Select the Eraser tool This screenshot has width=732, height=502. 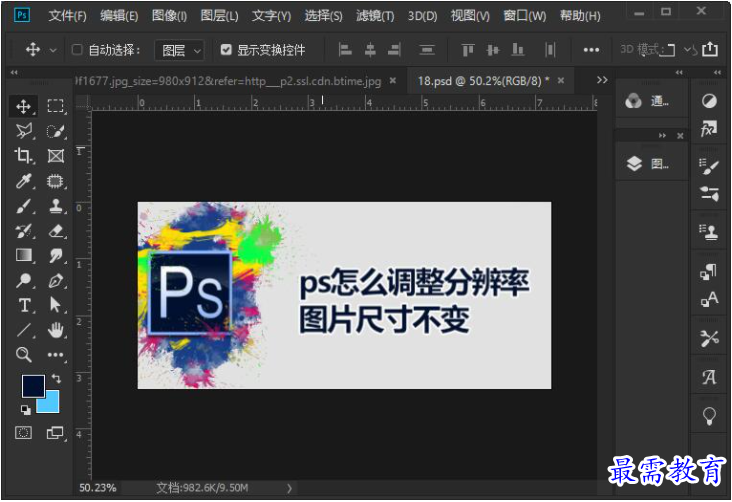pyautogui.click(x=56, y=231)
